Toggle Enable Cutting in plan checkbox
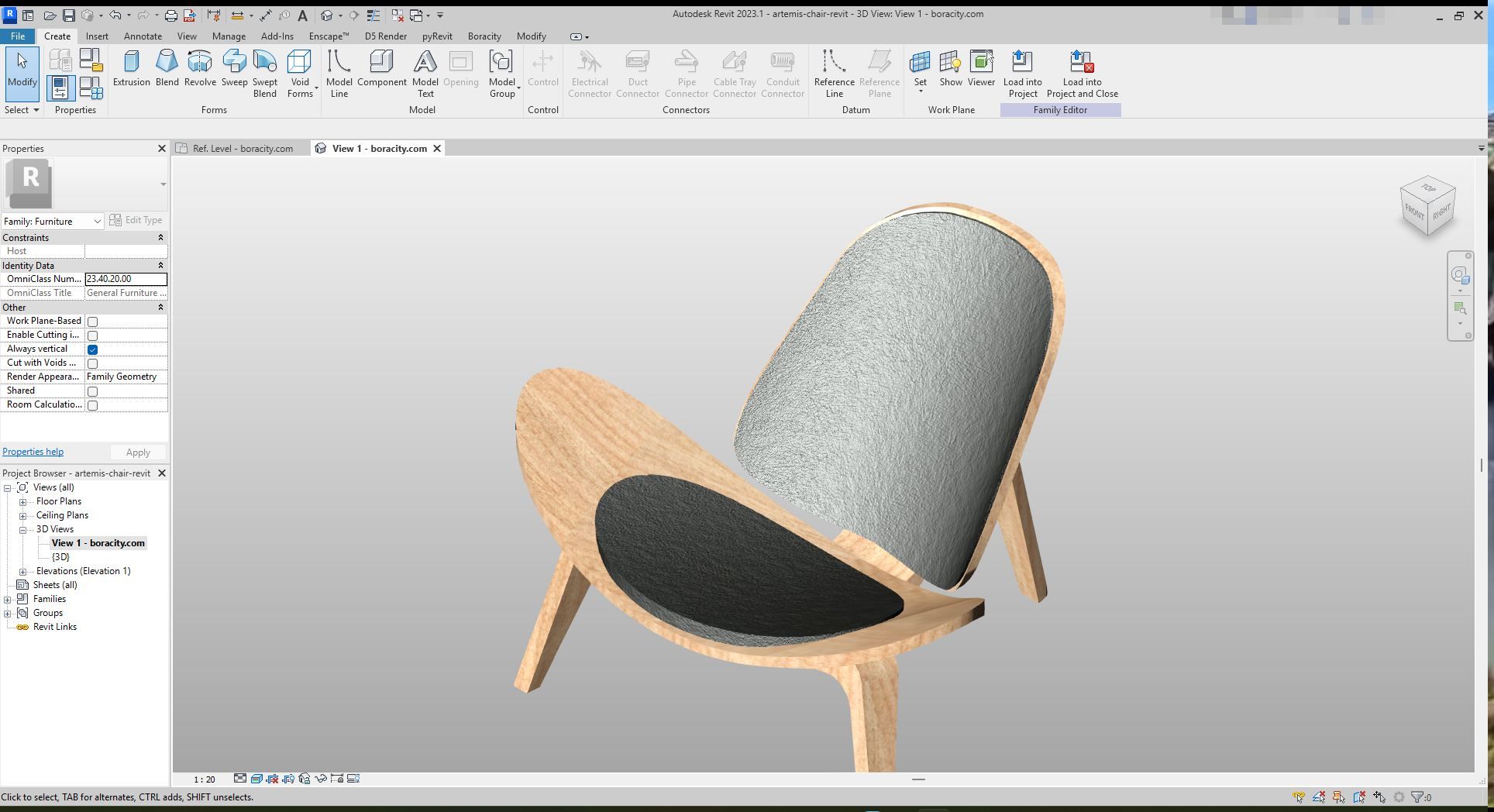 (x=92, y=335)
